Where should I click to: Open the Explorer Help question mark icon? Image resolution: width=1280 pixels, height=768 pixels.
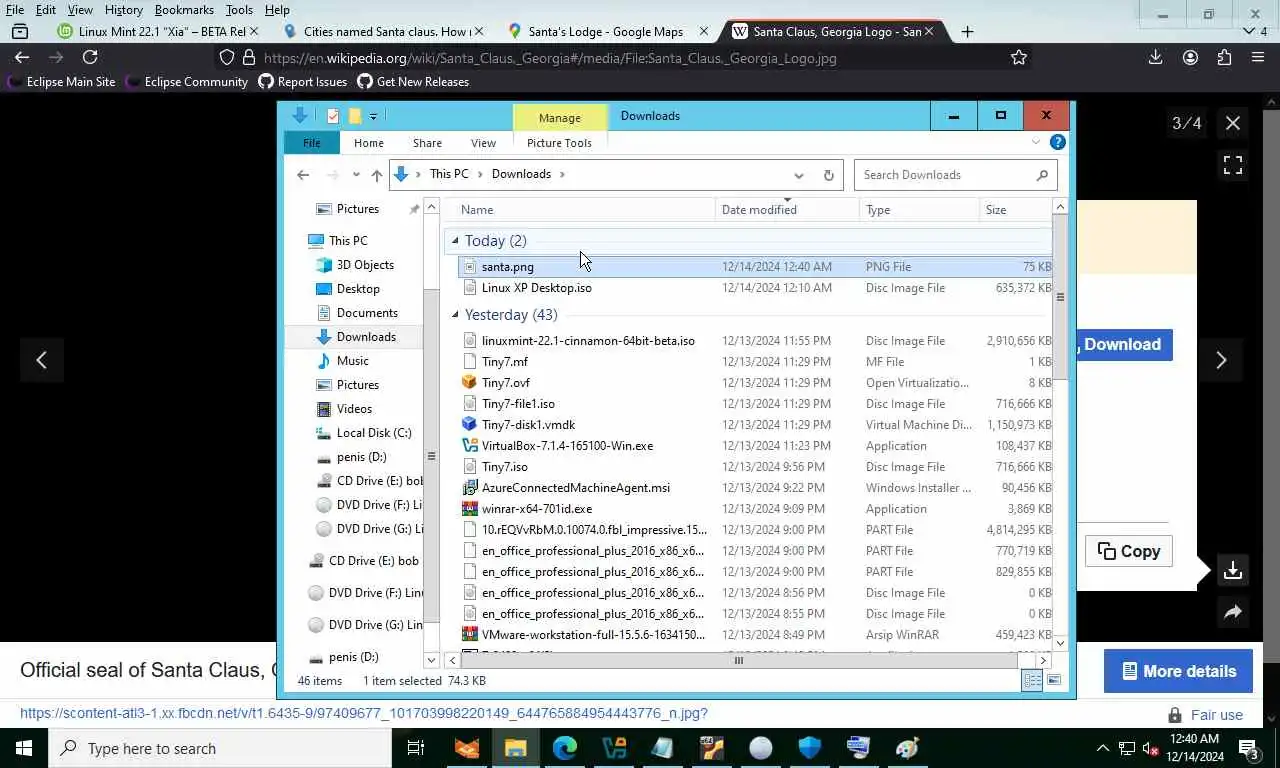pyautogui.click(x=1058, y=142)
